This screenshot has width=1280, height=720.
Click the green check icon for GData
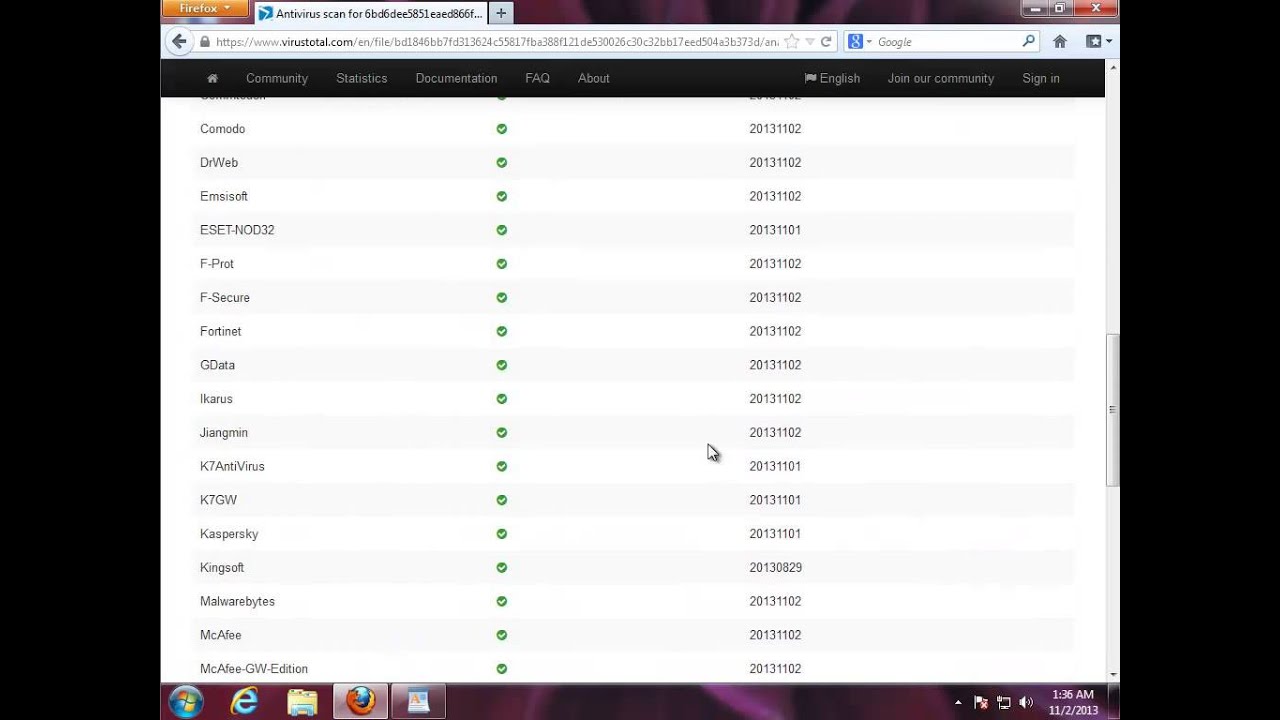pos(502,365)
